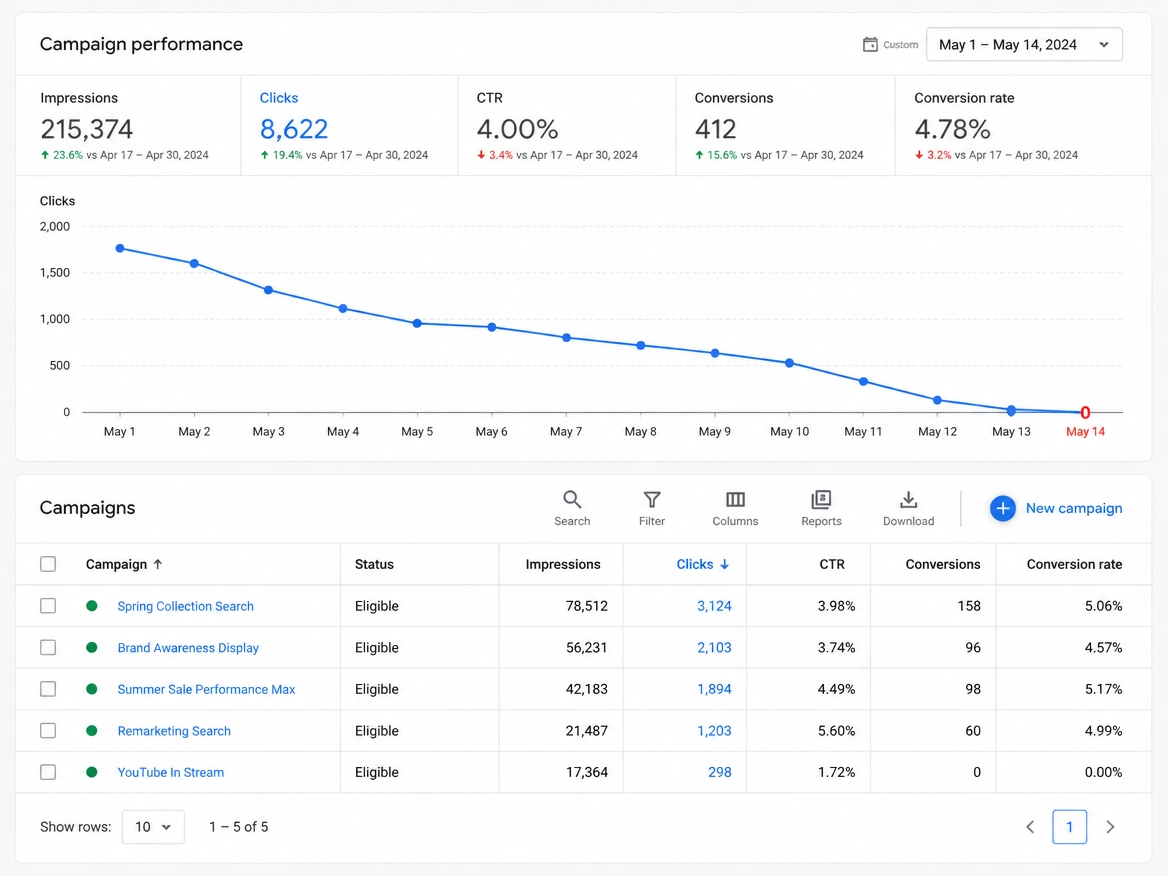
Task: Click the 78,512 impressions cell
Action: tap(586, 606)
